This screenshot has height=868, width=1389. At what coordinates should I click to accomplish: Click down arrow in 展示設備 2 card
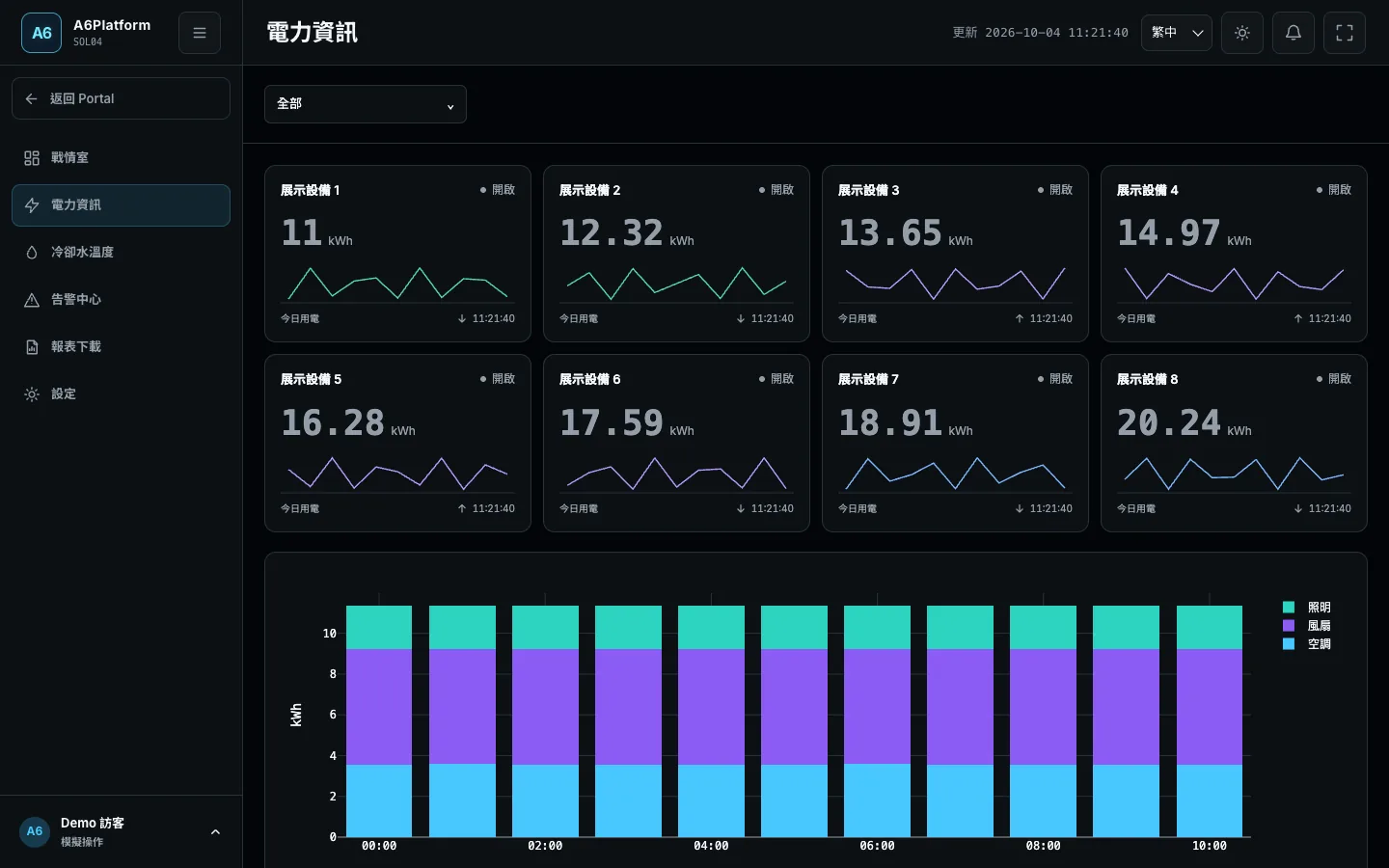(x=741, y=318)
